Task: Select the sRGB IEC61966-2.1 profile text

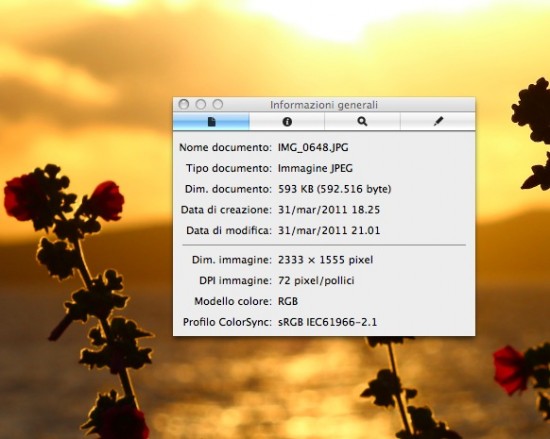Action: point(327,322)
